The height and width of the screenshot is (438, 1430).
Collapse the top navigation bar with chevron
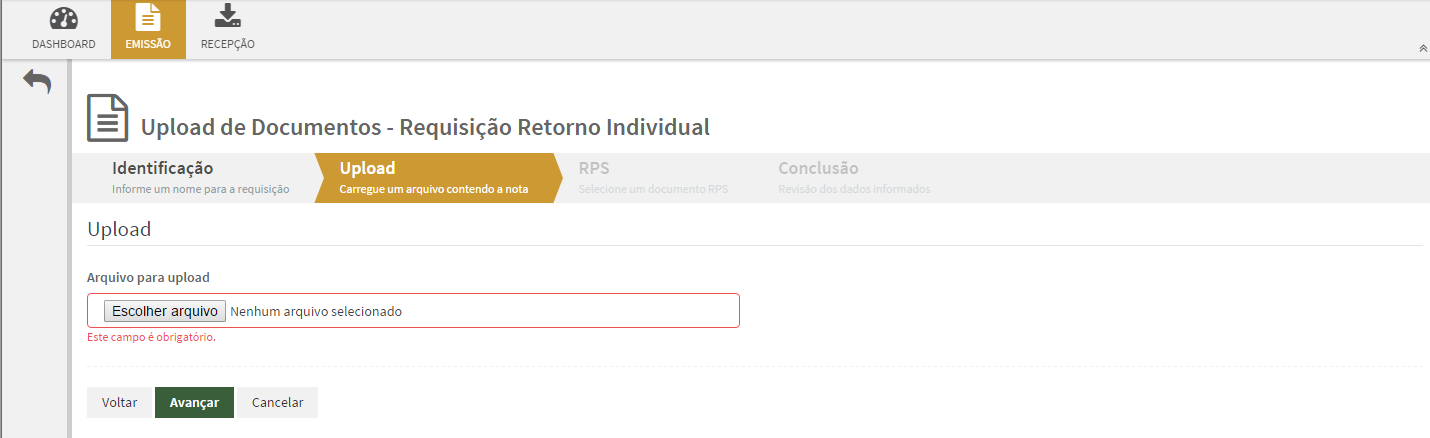(x=1423, y=48)
